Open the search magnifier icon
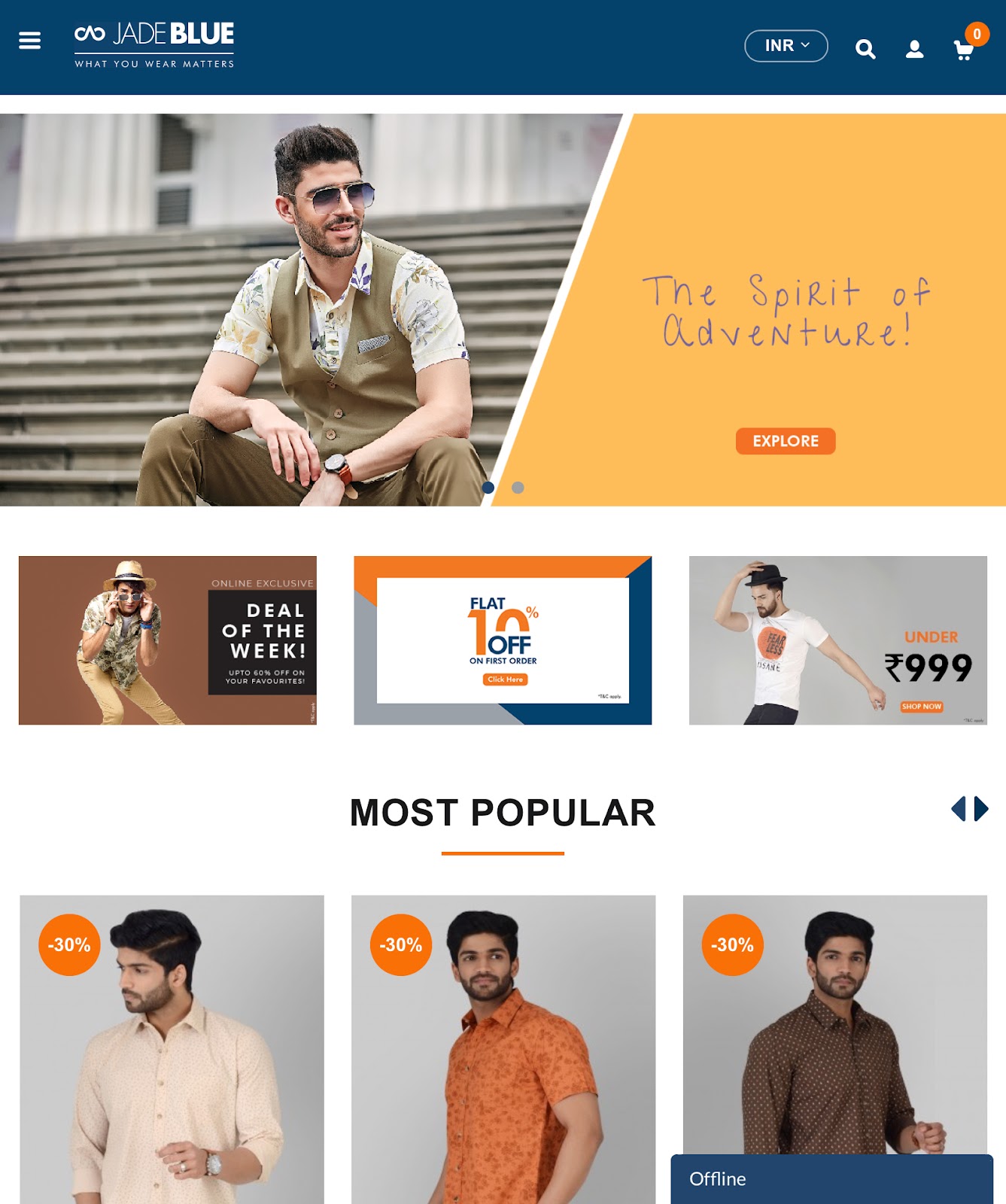 point(865,50)
